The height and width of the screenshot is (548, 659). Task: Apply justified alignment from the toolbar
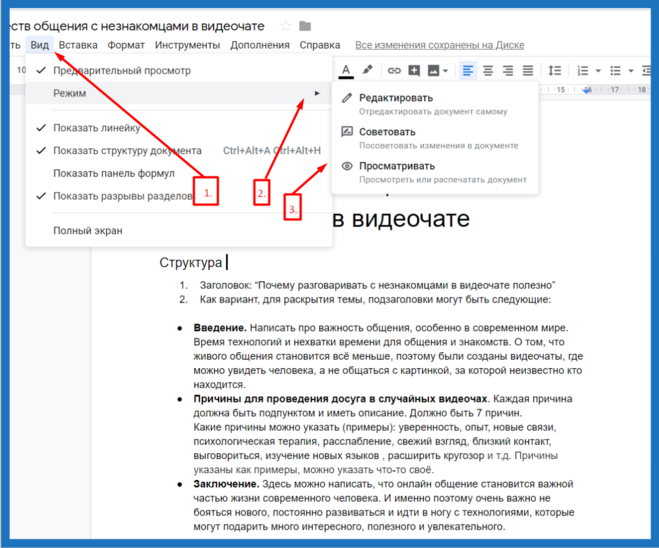click(x=528, y=70)
